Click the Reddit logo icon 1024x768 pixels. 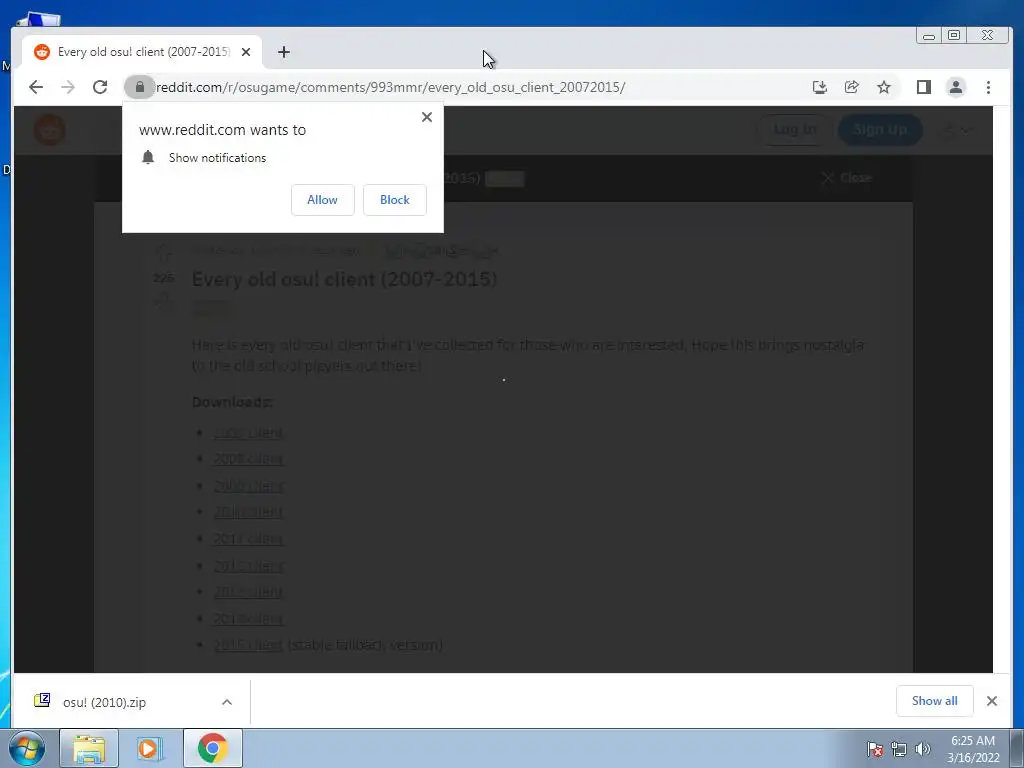pos(50,130)
